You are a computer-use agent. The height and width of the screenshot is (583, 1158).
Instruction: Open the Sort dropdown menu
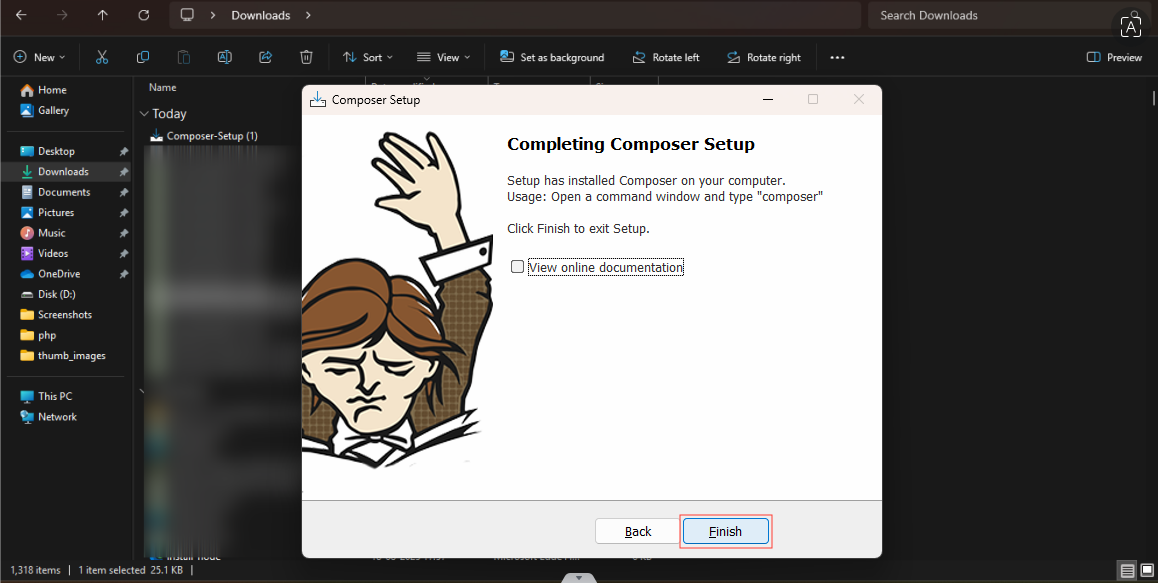click(x=368, y=57)
